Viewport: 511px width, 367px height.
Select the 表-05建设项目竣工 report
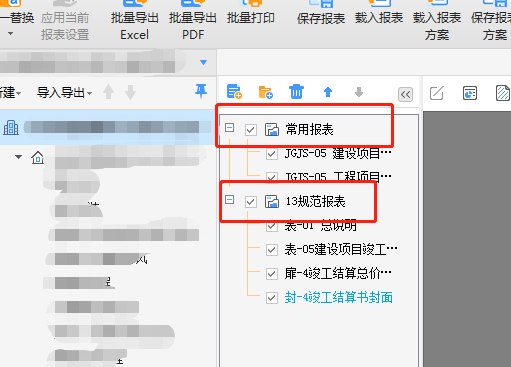click(341, 249)
